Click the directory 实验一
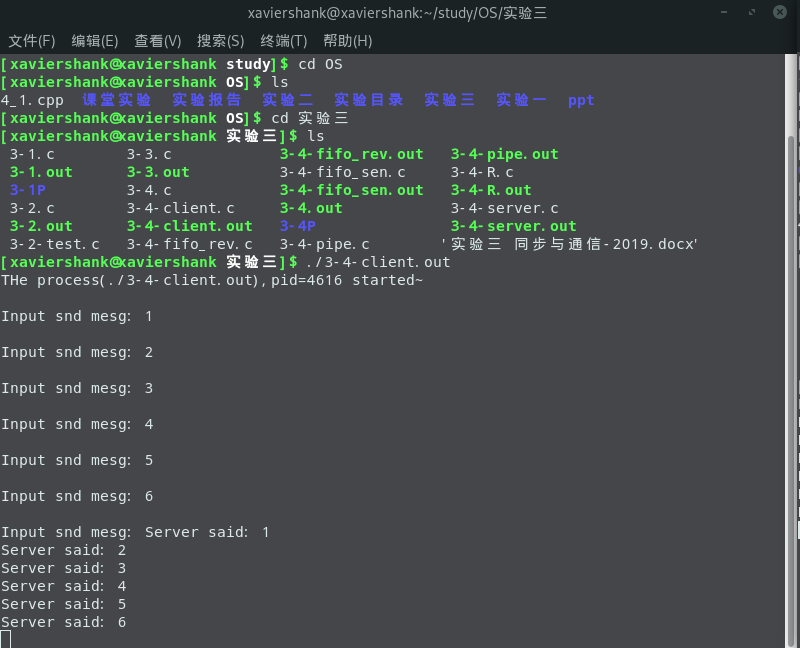 tap(521, 99)
